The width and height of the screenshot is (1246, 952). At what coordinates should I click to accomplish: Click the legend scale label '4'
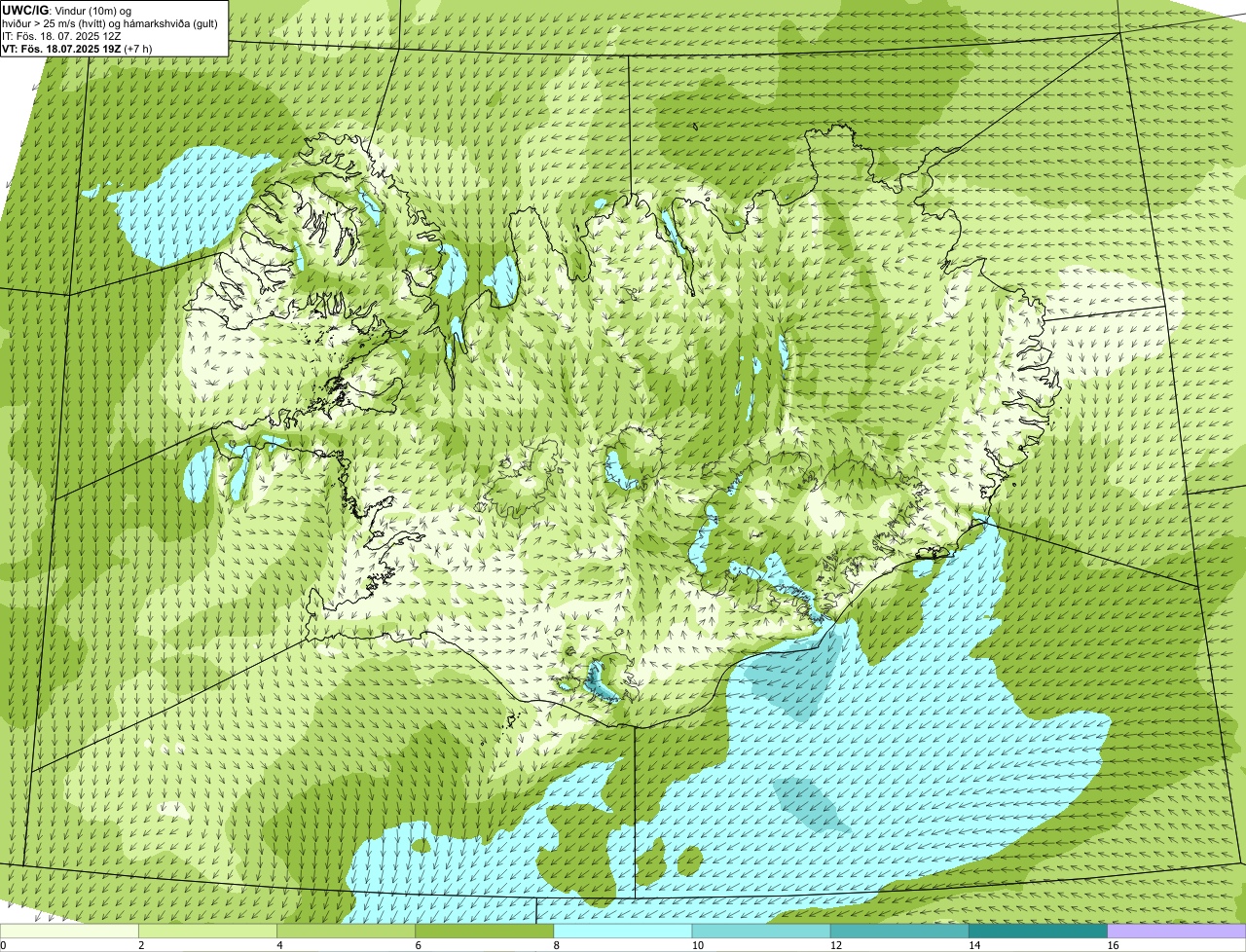coord(279,945)
